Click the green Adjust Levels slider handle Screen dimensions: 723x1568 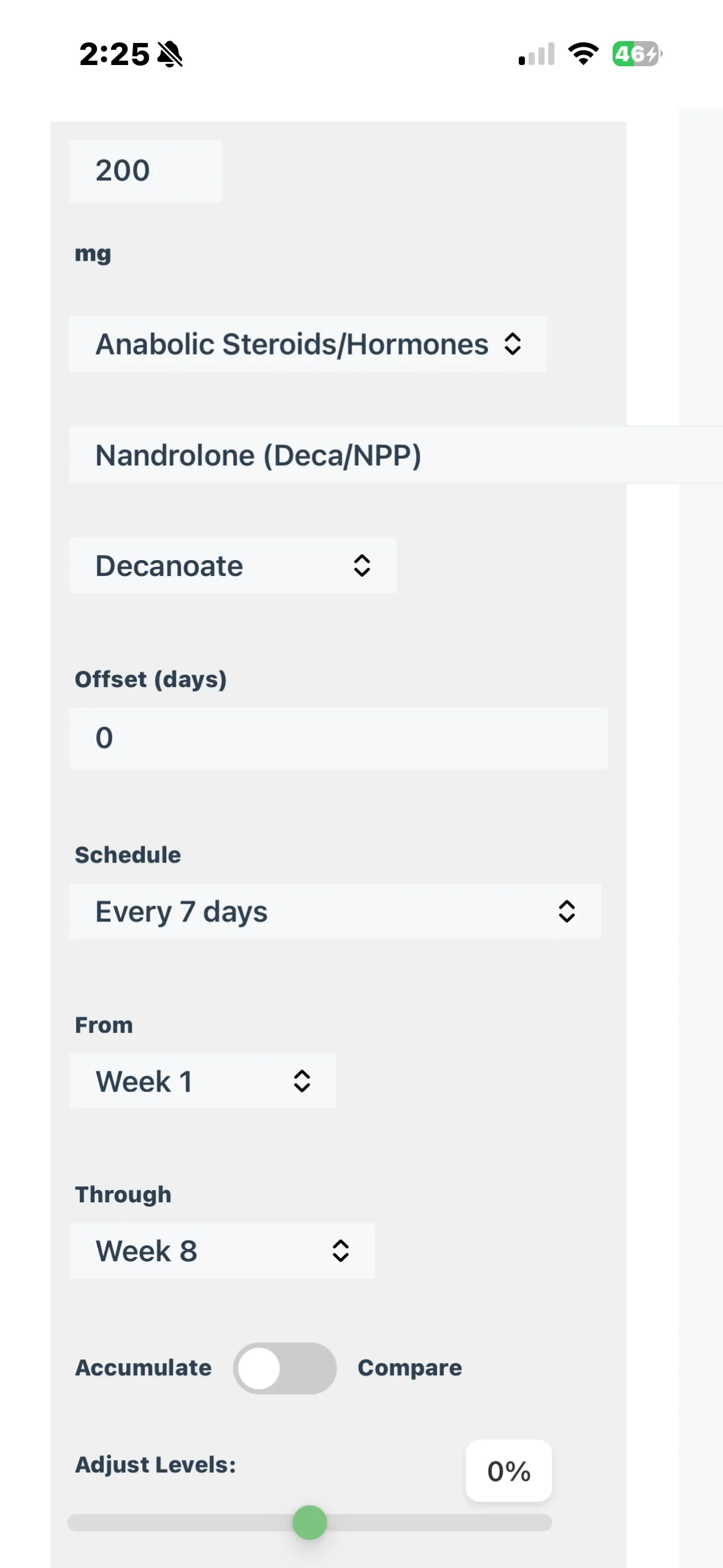pos(310,1523)
